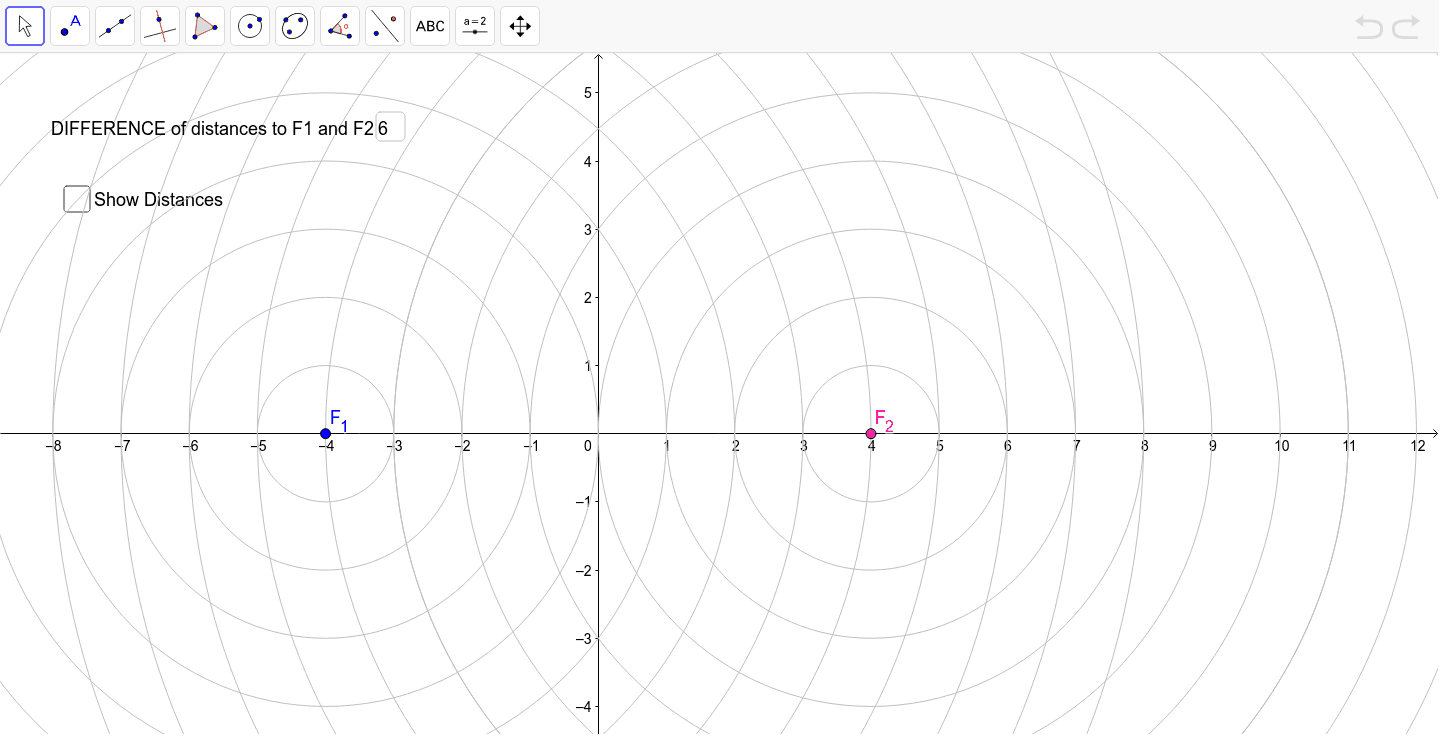
Task: Click the 'DIFFERENCE of distances to F1 and F2' label
Action: [x=212, y=128]
